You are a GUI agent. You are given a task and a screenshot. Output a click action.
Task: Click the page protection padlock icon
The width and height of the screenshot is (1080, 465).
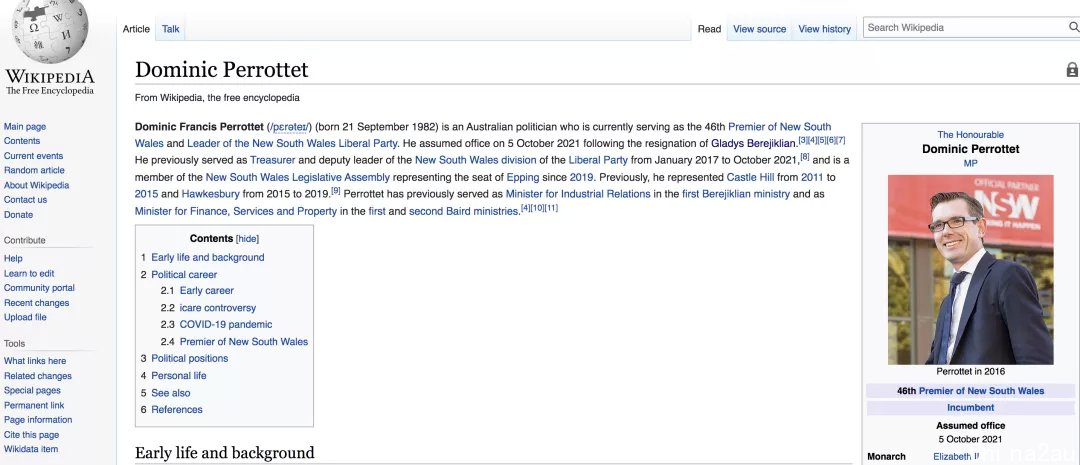[1072, 70]
